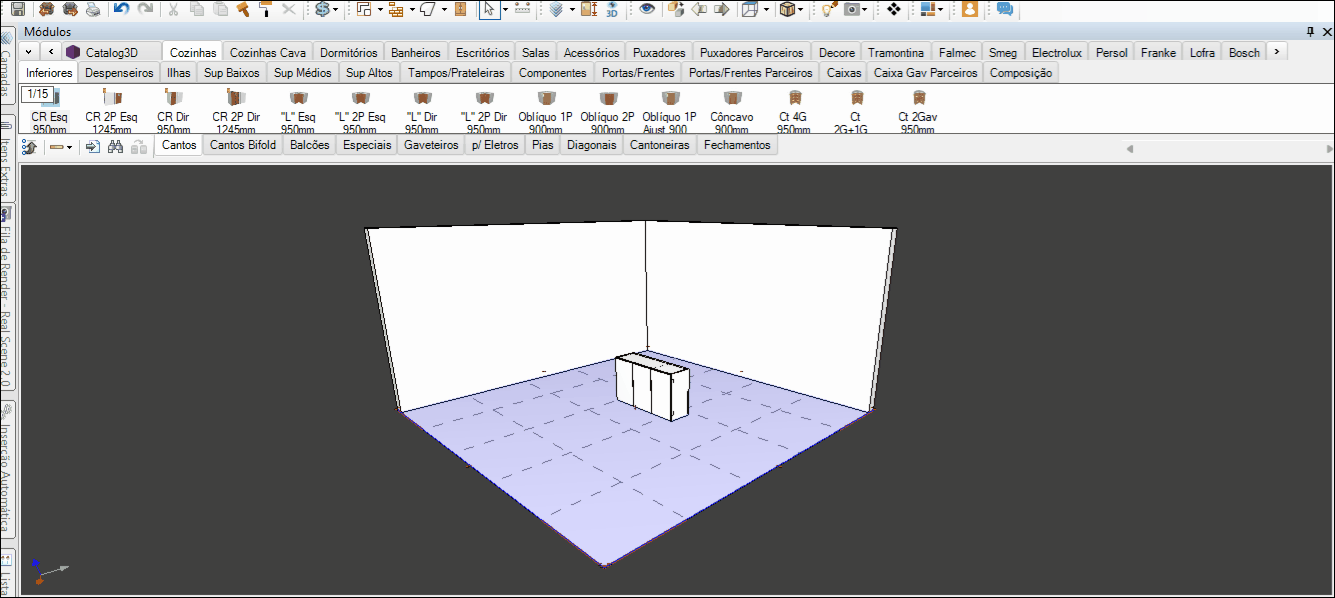Click the measuring dimension tool icon
1335x598 pixels.
click(522, 9)
